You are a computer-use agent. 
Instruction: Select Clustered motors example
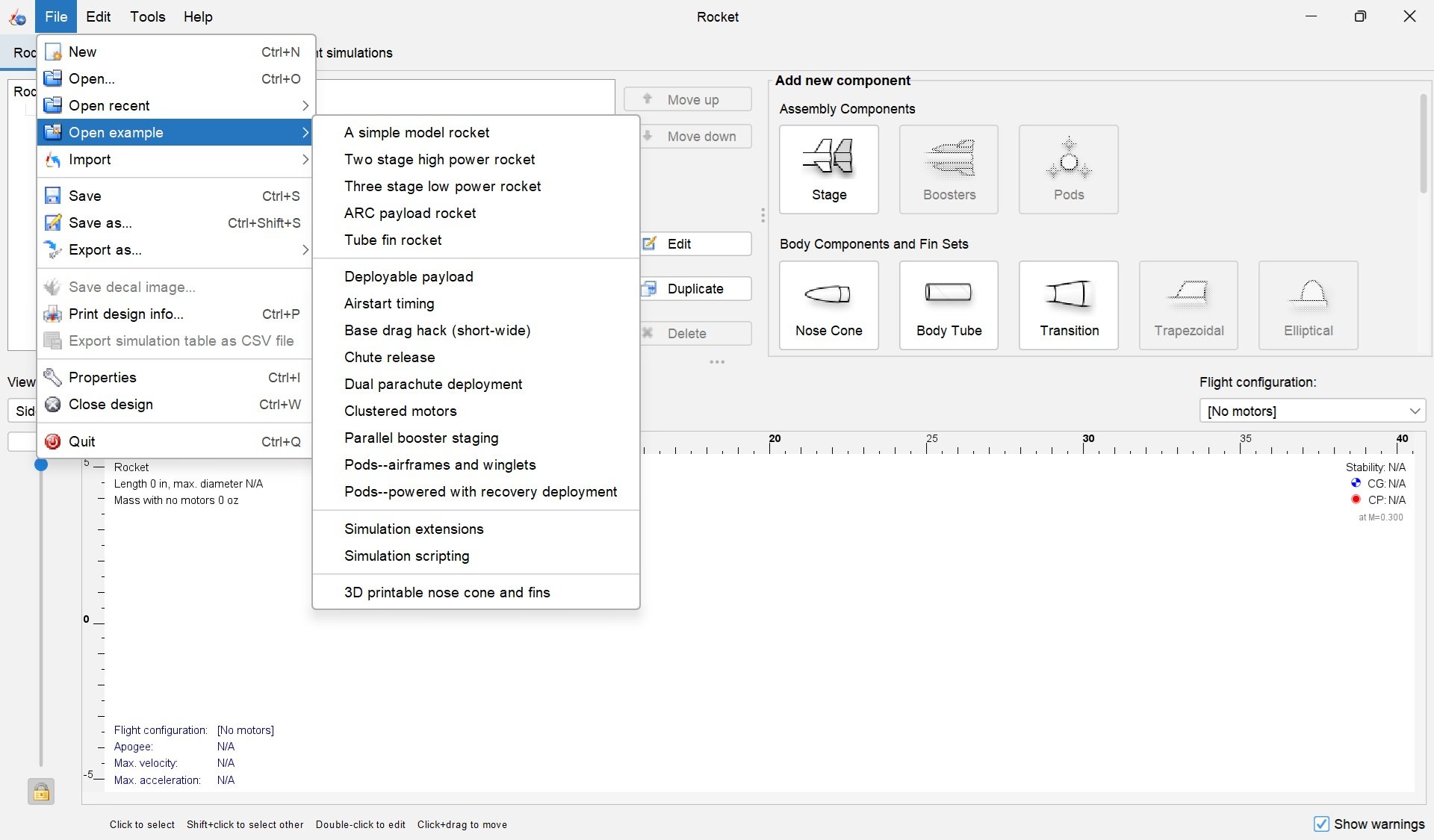pyautogui.click(x=476, y=411)
